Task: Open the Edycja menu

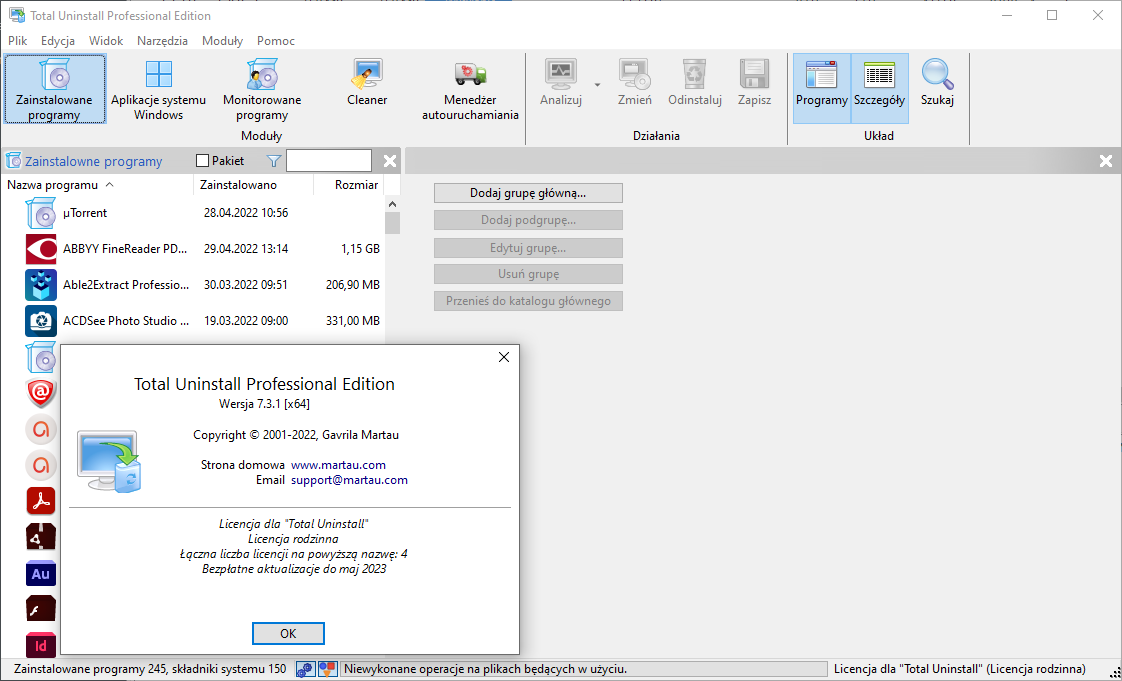Action: click(x=58, y=41)
